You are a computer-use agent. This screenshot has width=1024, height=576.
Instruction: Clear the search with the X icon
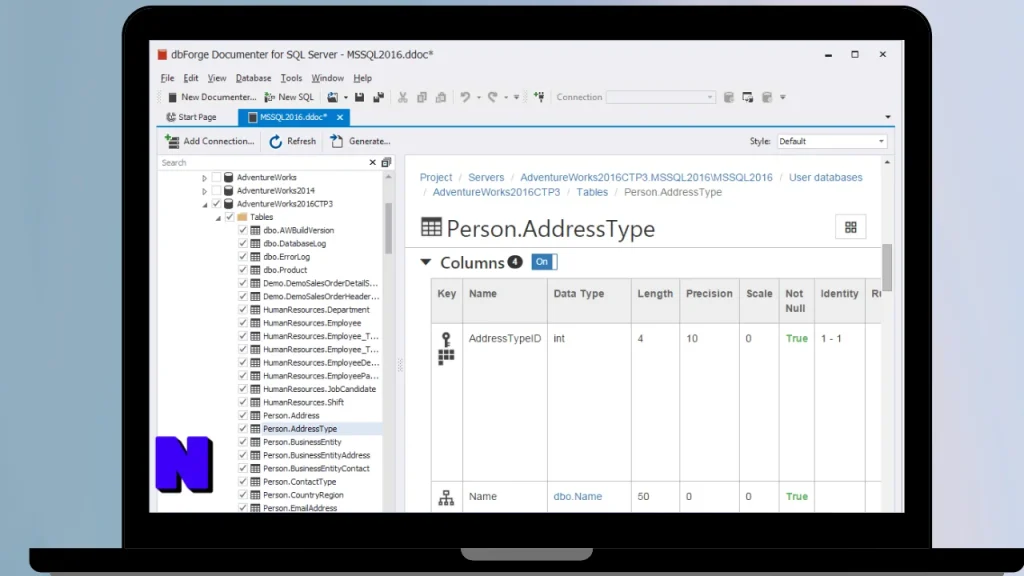(x=372, y=163)
